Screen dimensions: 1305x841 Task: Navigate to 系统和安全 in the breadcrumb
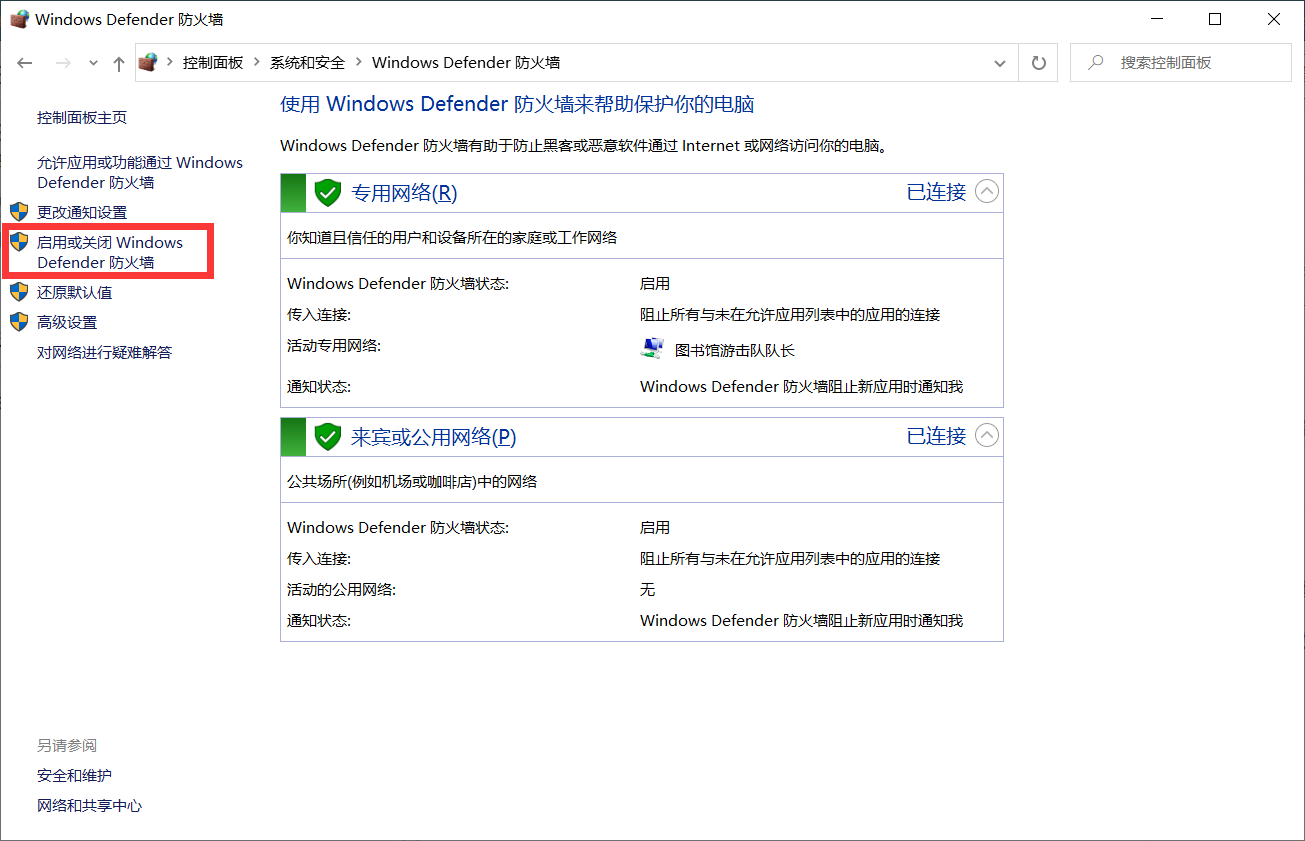tap(306, 62)
